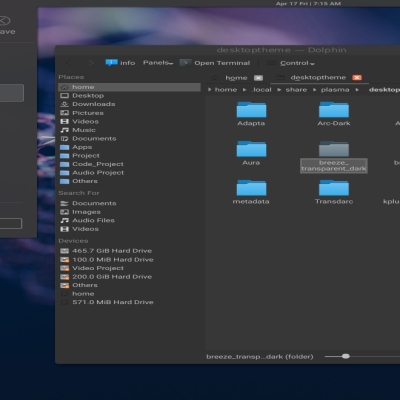Click the Open Terminal label

click(x=222, y=63)
